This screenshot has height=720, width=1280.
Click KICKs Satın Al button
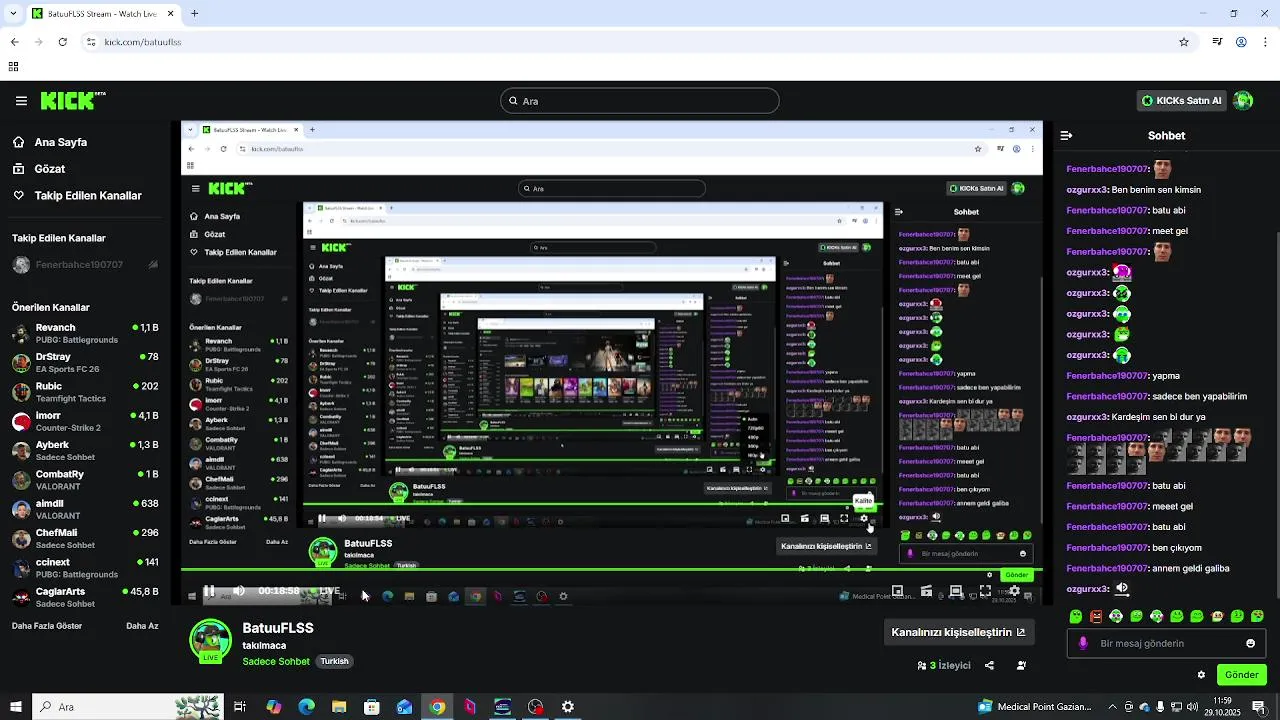pos(1182,101)
